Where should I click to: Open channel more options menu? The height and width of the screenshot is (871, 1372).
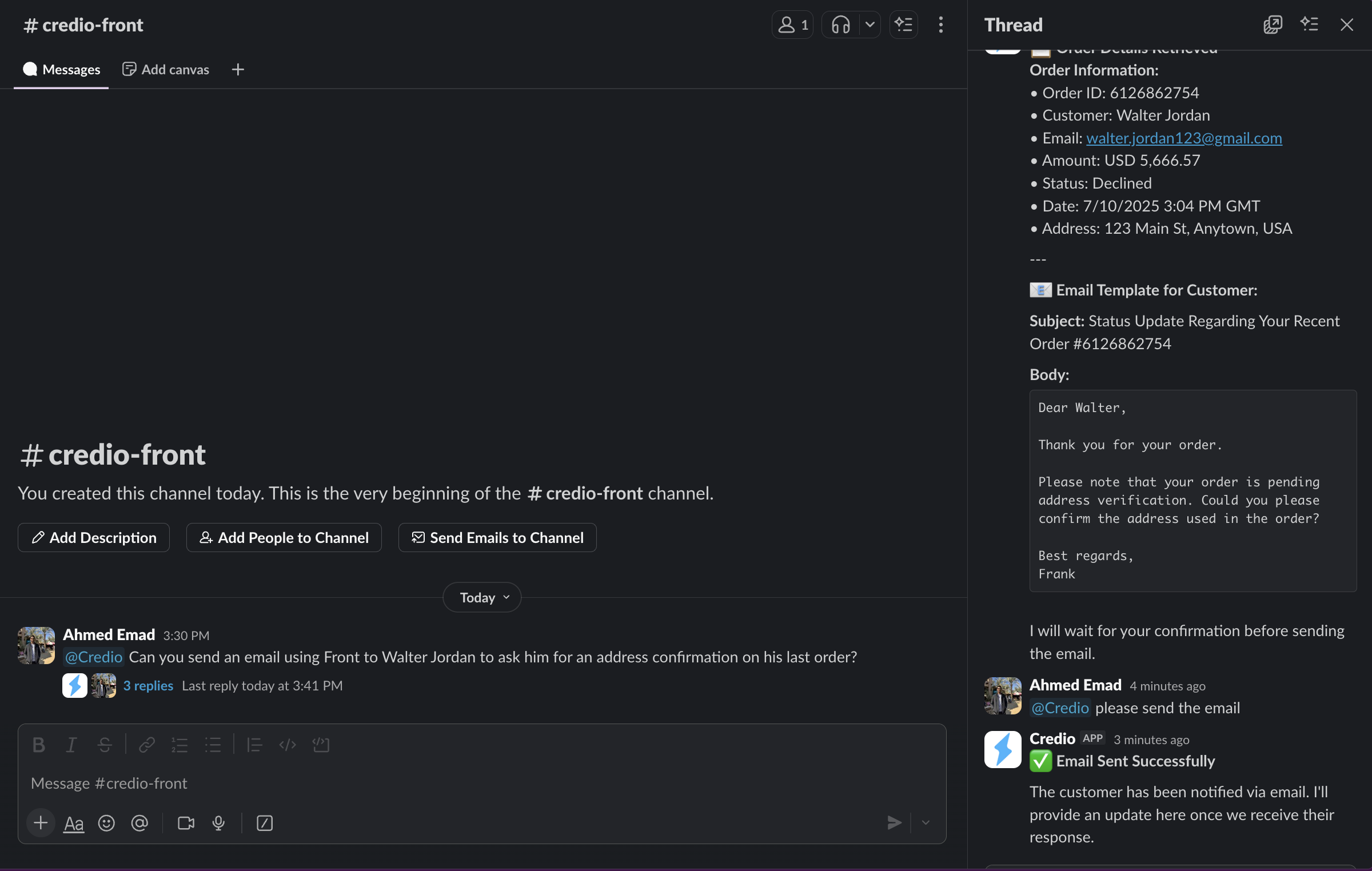pyautogui.click(x=940, y=25)
